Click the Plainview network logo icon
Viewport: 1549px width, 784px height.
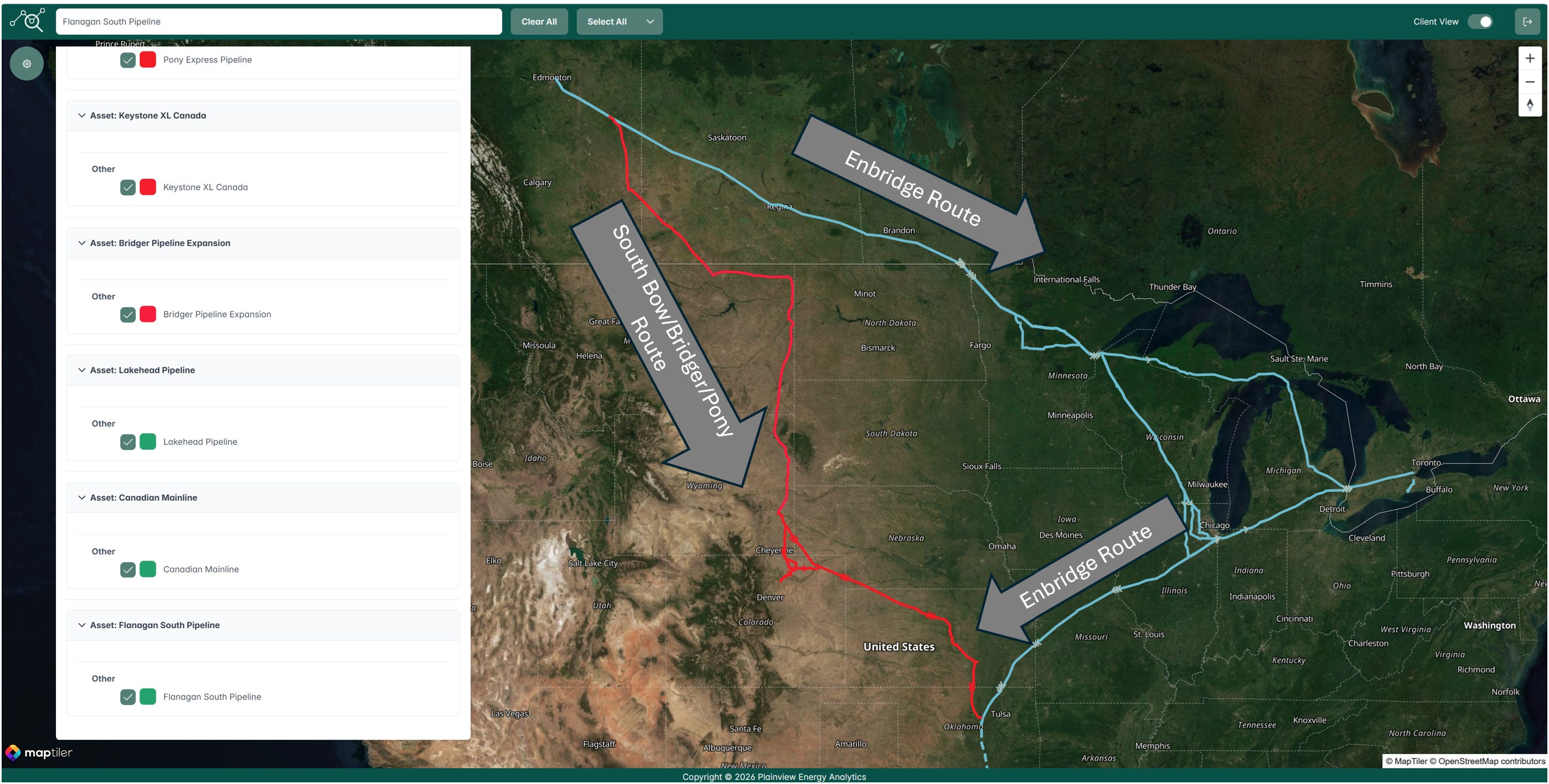point(28,20)
